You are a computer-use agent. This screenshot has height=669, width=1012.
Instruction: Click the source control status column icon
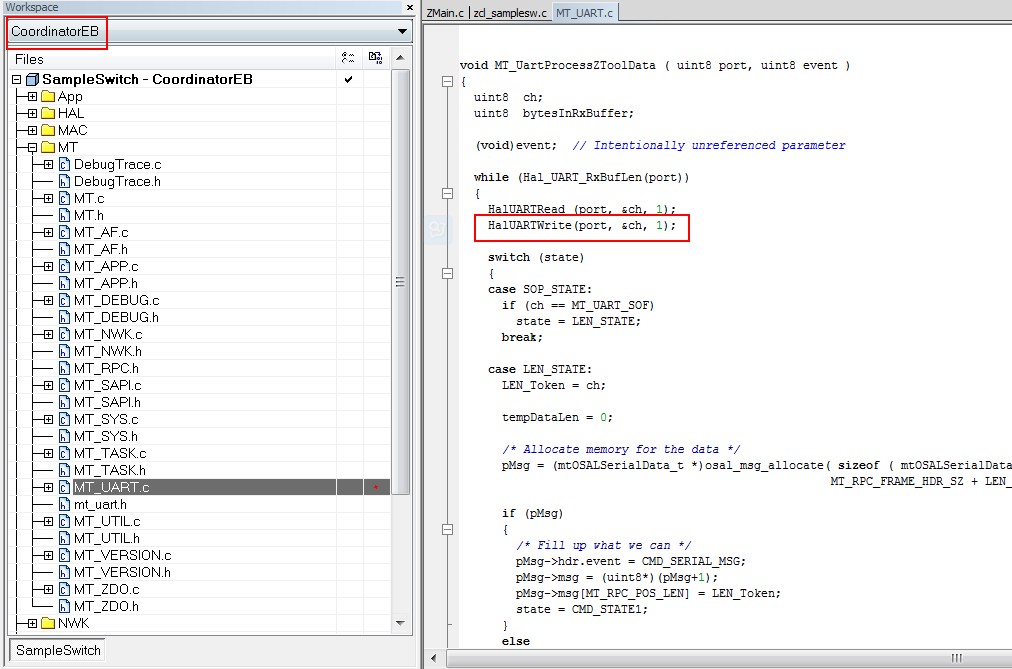click(x=376, y=59)
